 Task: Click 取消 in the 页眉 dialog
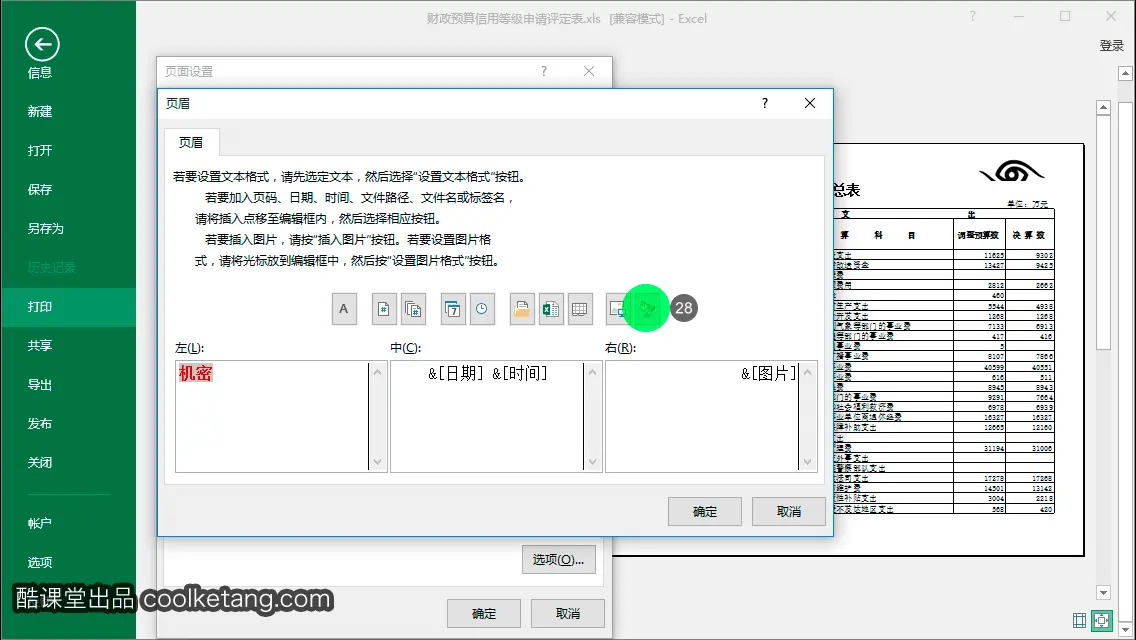pyautogui.click(x=789, y=512)
